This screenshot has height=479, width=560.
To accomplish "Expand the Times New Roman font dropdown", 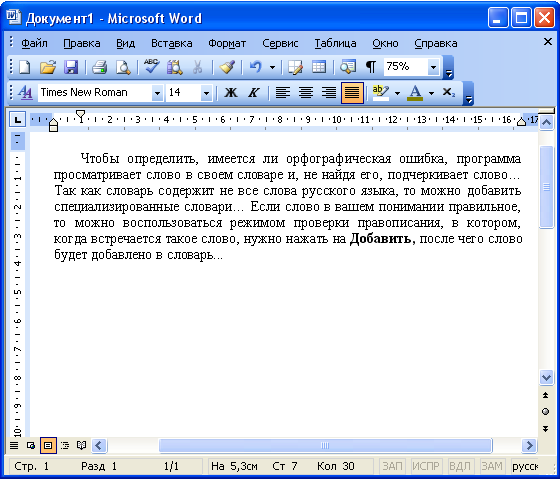I will tap(157, 93).
